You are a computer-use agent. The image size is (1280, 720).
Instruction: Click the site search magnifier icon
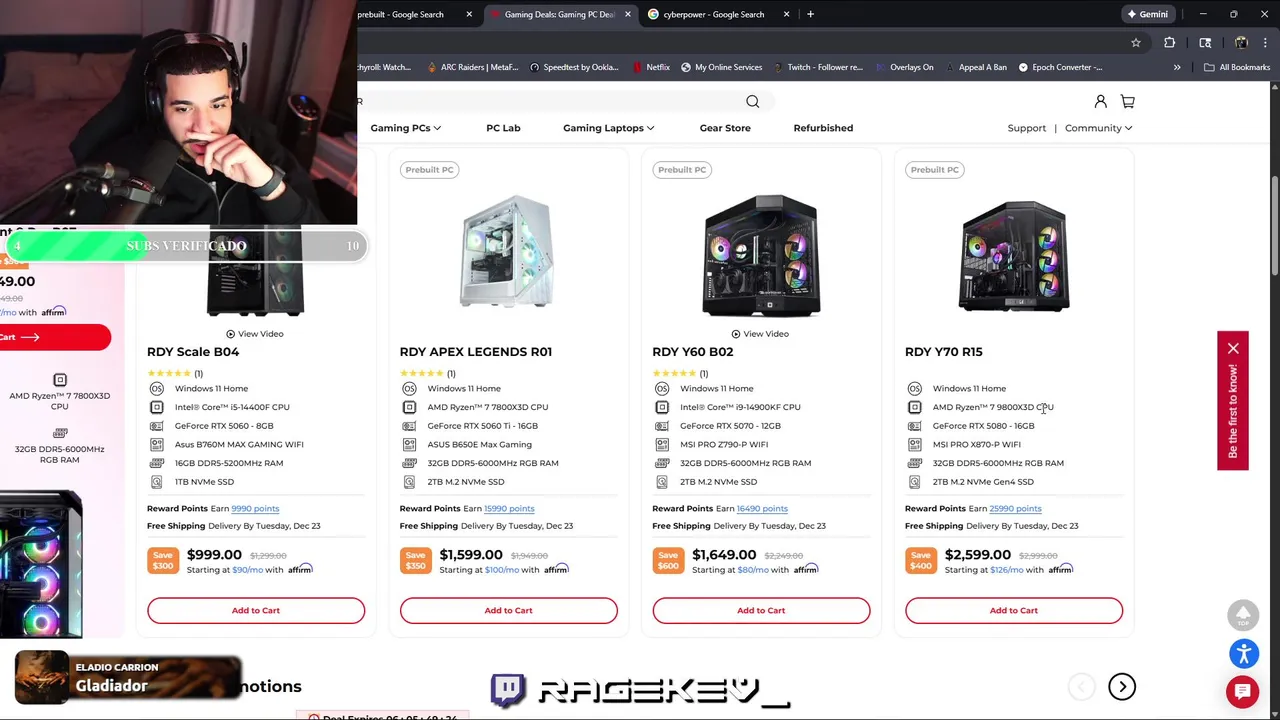[x=752, y=101]
